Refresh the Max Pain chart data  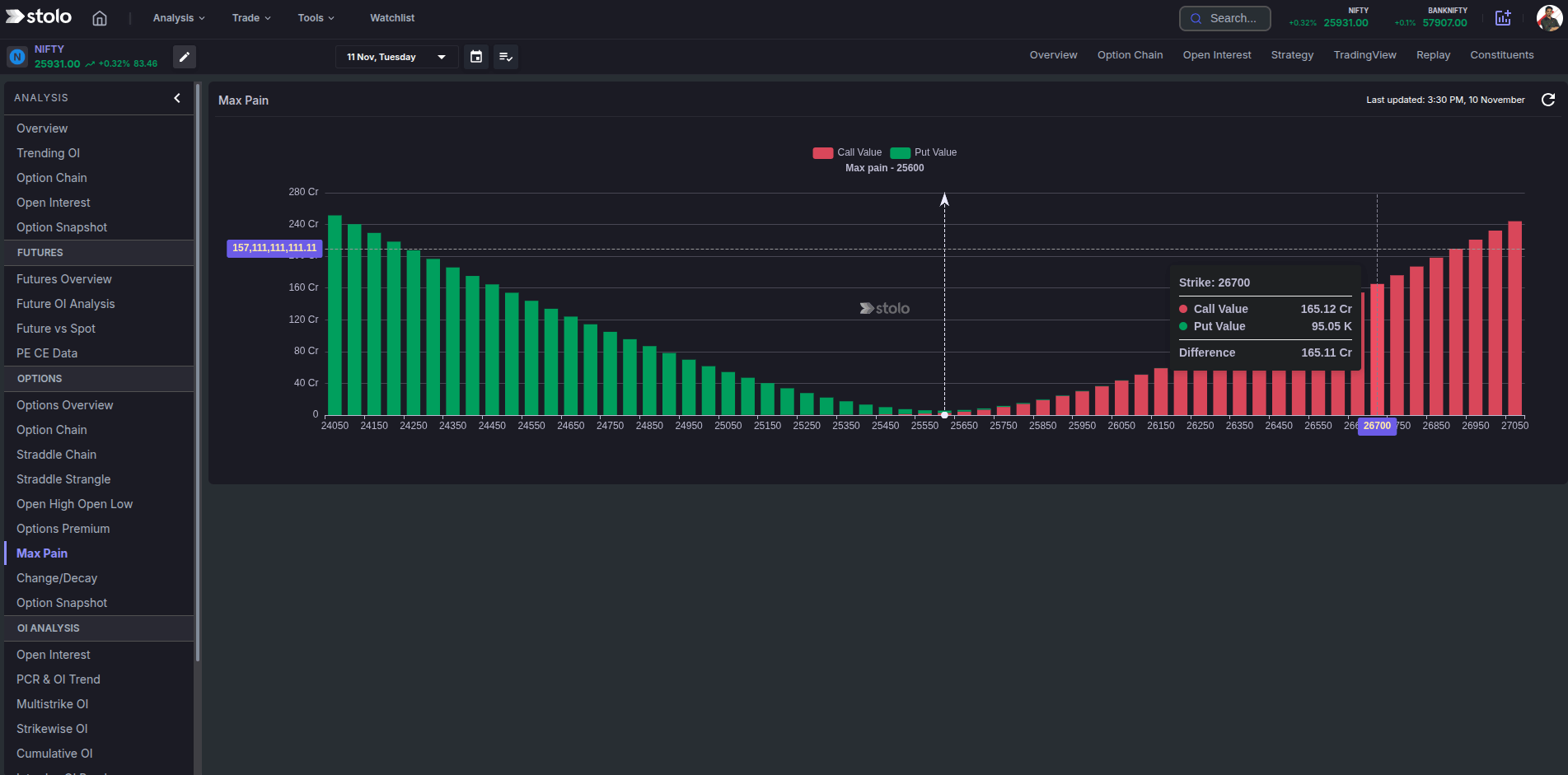coord(1549,100)
